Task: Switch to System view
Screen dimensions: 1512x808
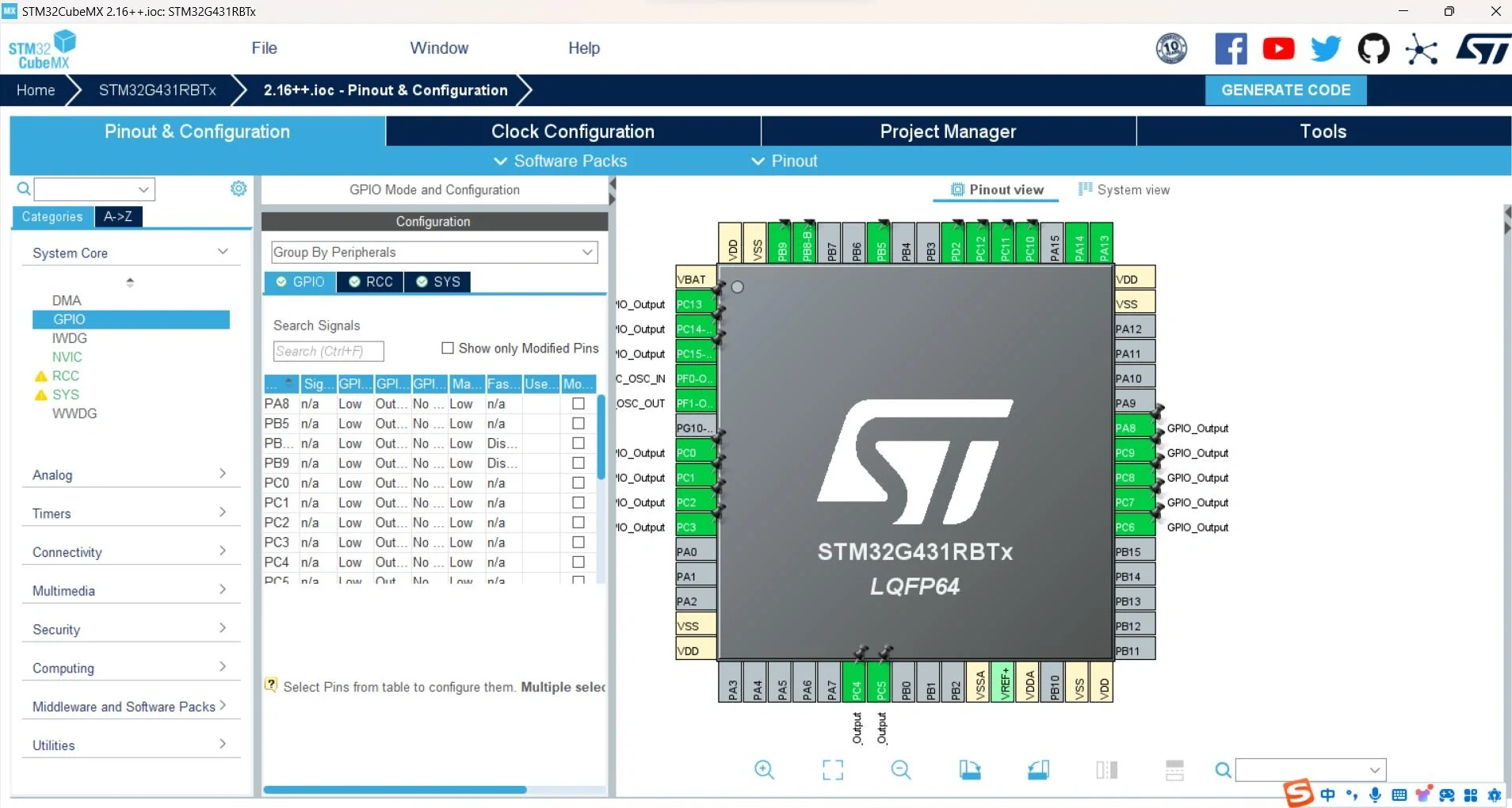Action: pos(1124,189)
